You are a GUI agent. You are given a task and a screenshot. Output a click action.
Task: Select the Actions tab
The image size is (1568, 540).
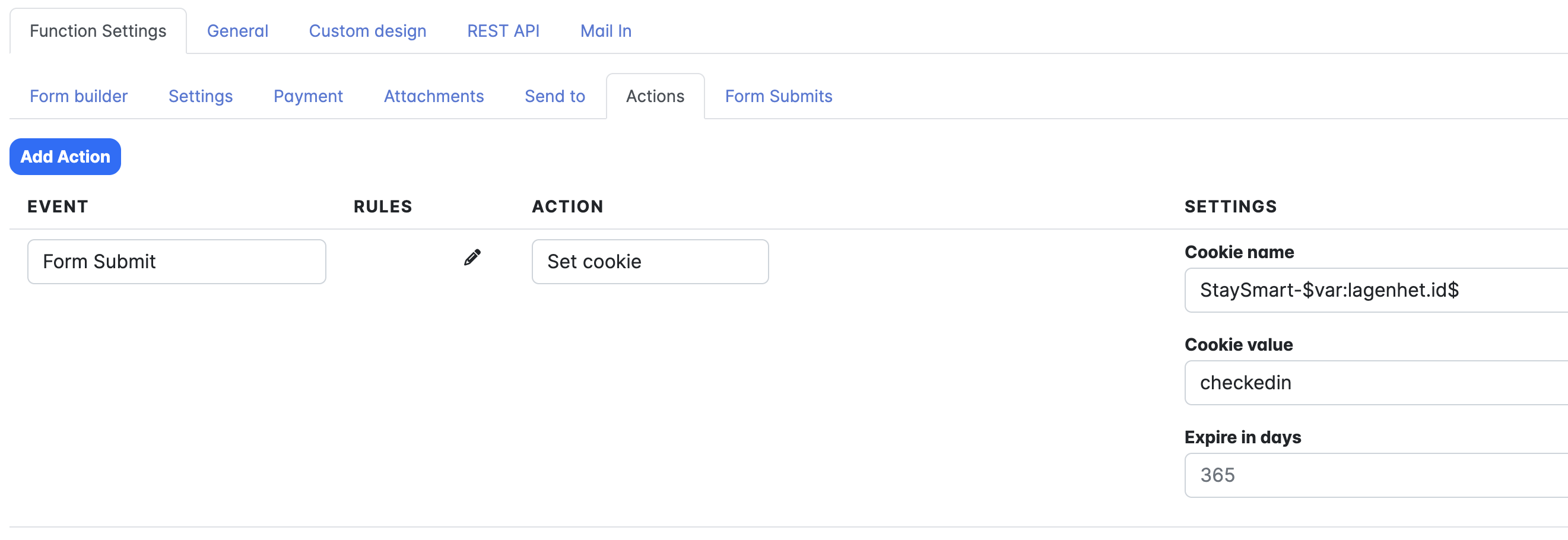[x=655, y=96]
